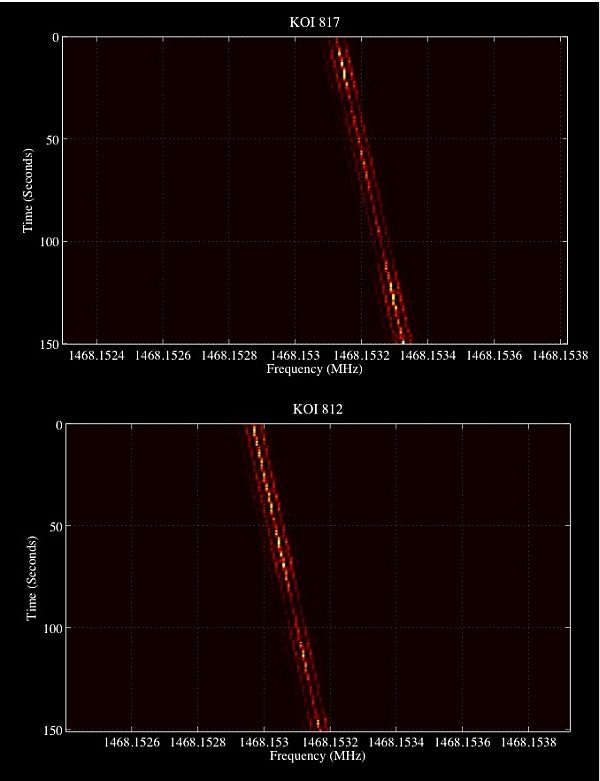The width and height of the screenshot is (600, 781).
Task: Click the 1468.1538 tick label in the KOI 812 plot
Action: point(528,742)
